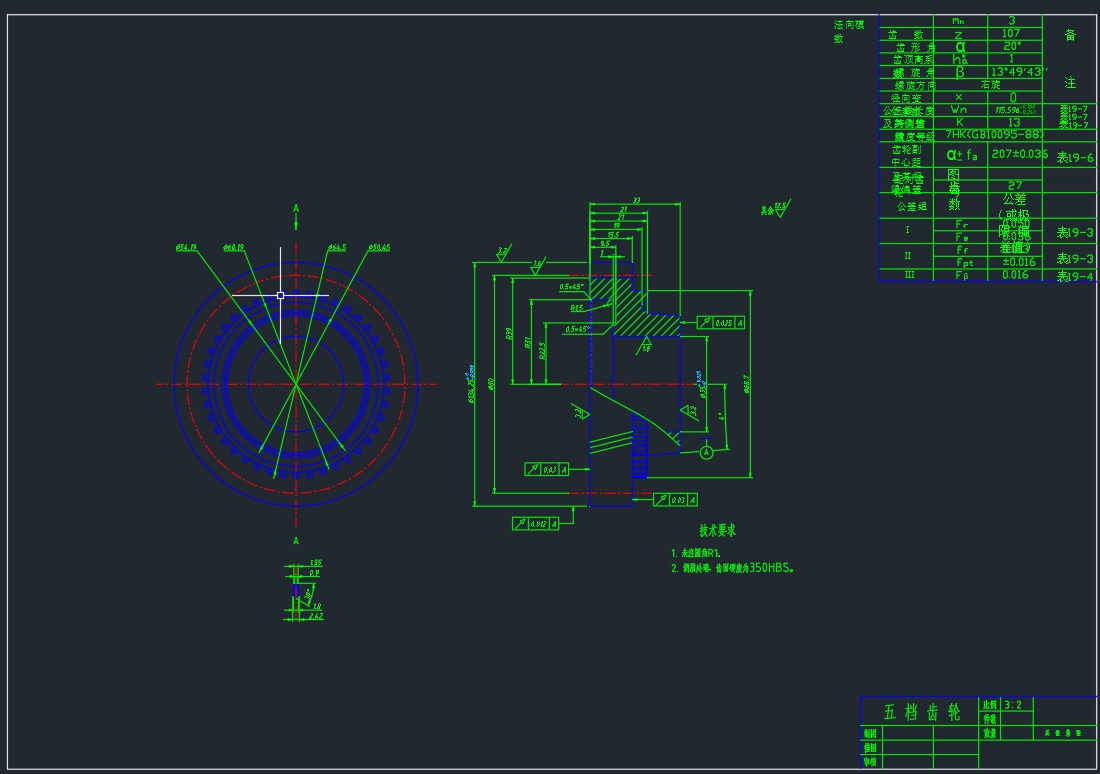Select the top dimension 33

pyautogui.click(x=636, y=200)
